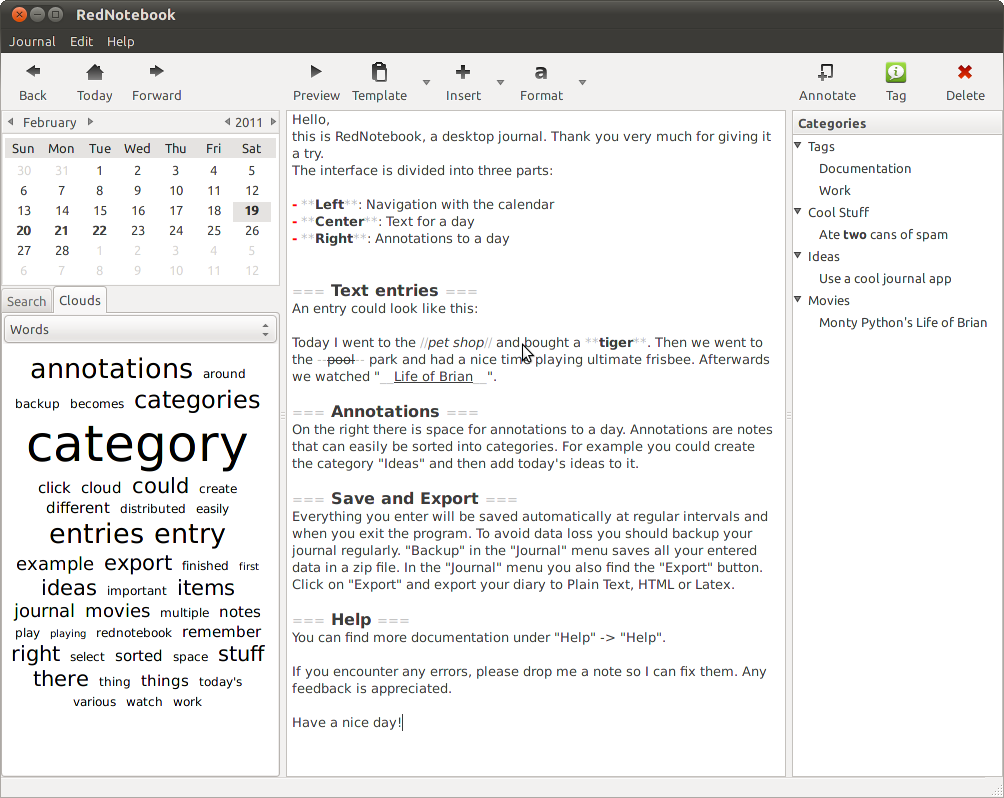Select 'Monty Python's Life of Brian' entry

point(903,322)
